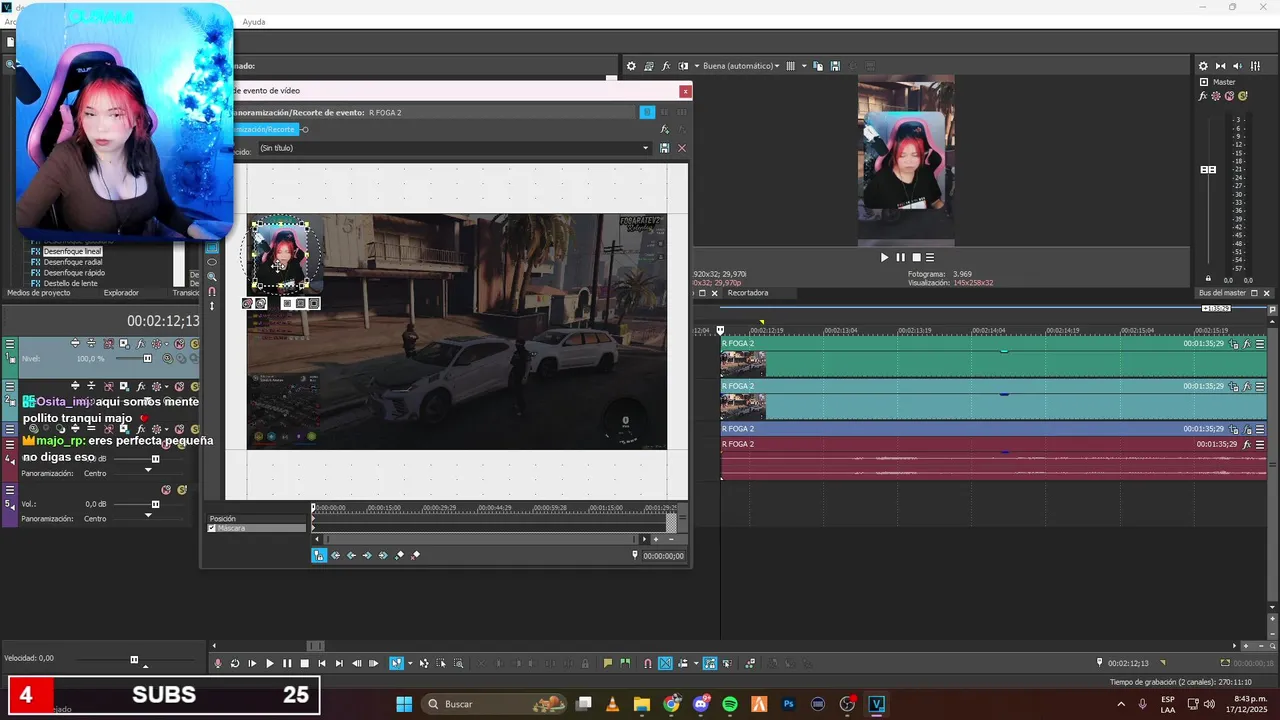Switch to the Explorador tab

(x=121, y=293)
